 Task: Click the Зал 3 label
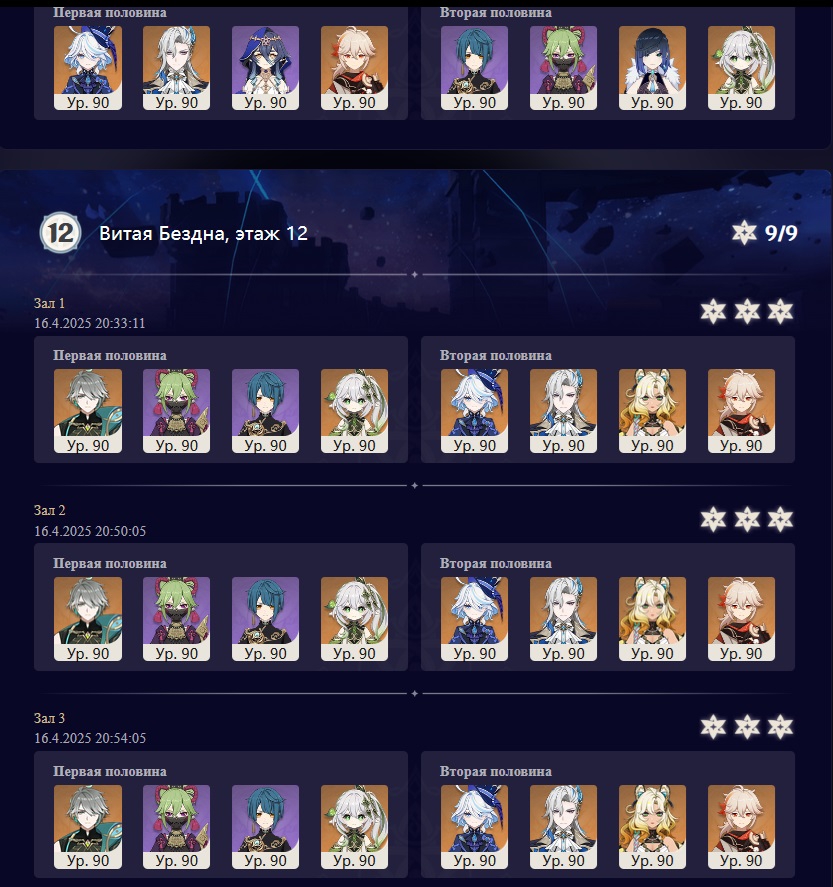point(50,718)
